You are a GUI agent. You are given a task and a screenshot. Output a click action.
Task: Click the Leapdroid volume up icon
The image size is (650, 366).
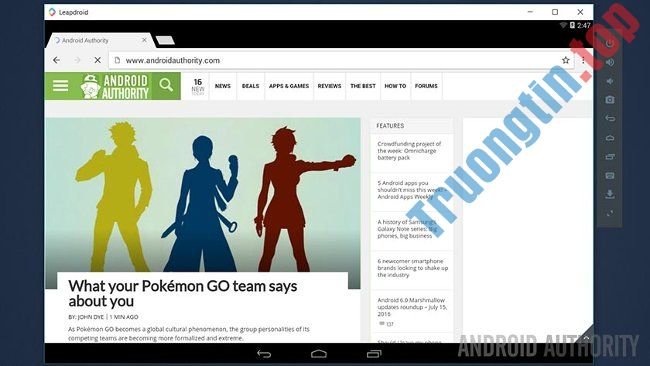[x=610, y=62]
